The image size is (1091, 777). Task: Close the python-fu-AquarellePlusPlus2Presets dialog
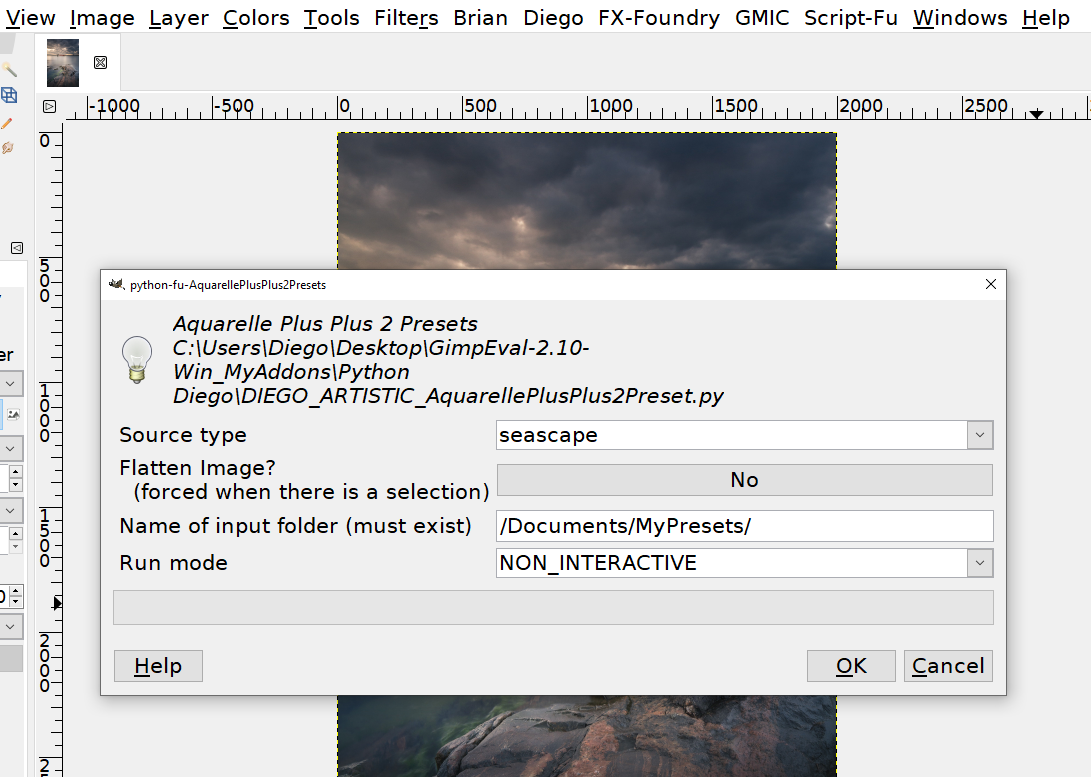pos(991,284)
